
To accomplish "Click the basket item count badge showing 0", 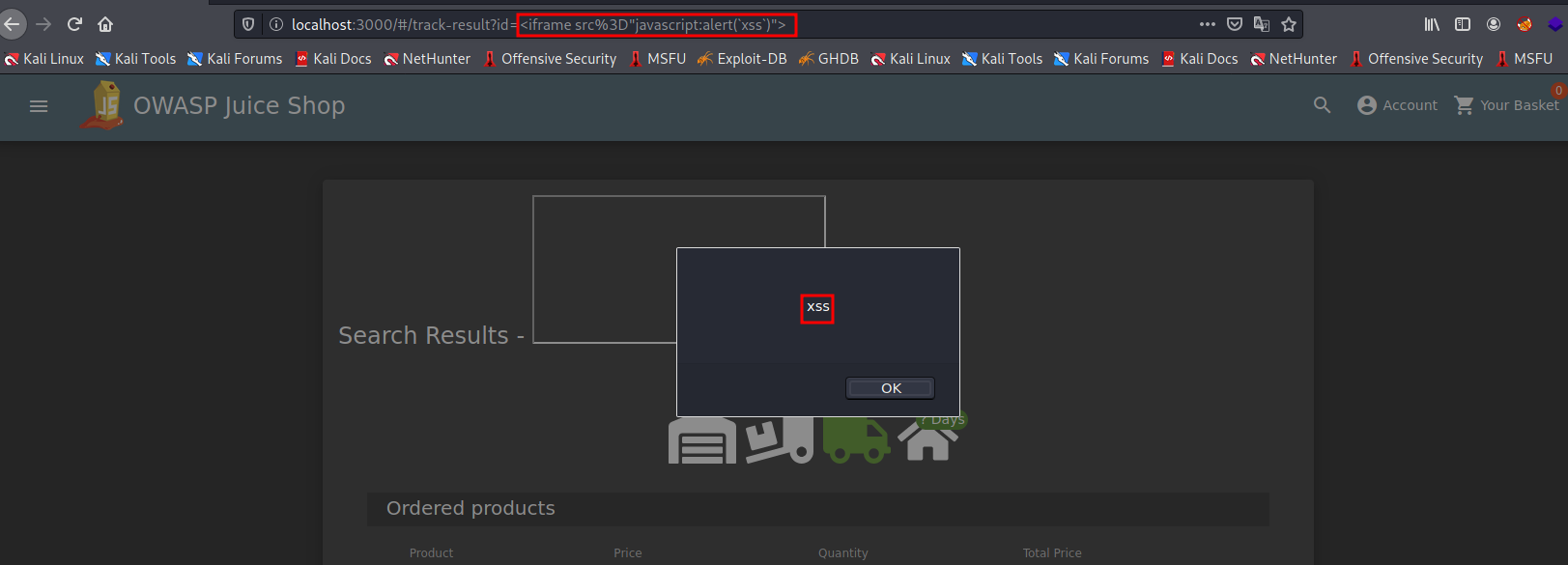I will coord(1558,91).
